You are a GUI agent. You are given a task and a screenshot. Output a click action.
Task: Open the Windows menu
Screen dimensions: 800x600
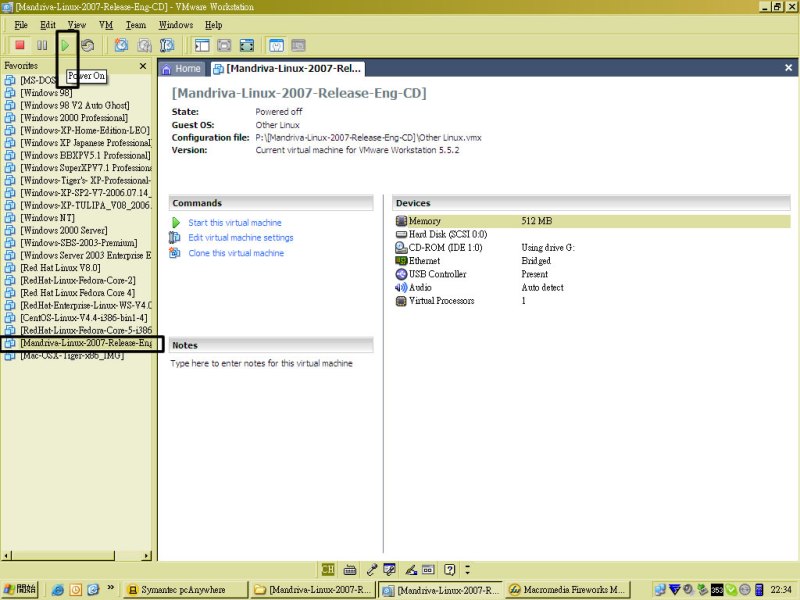coord(176,25)
